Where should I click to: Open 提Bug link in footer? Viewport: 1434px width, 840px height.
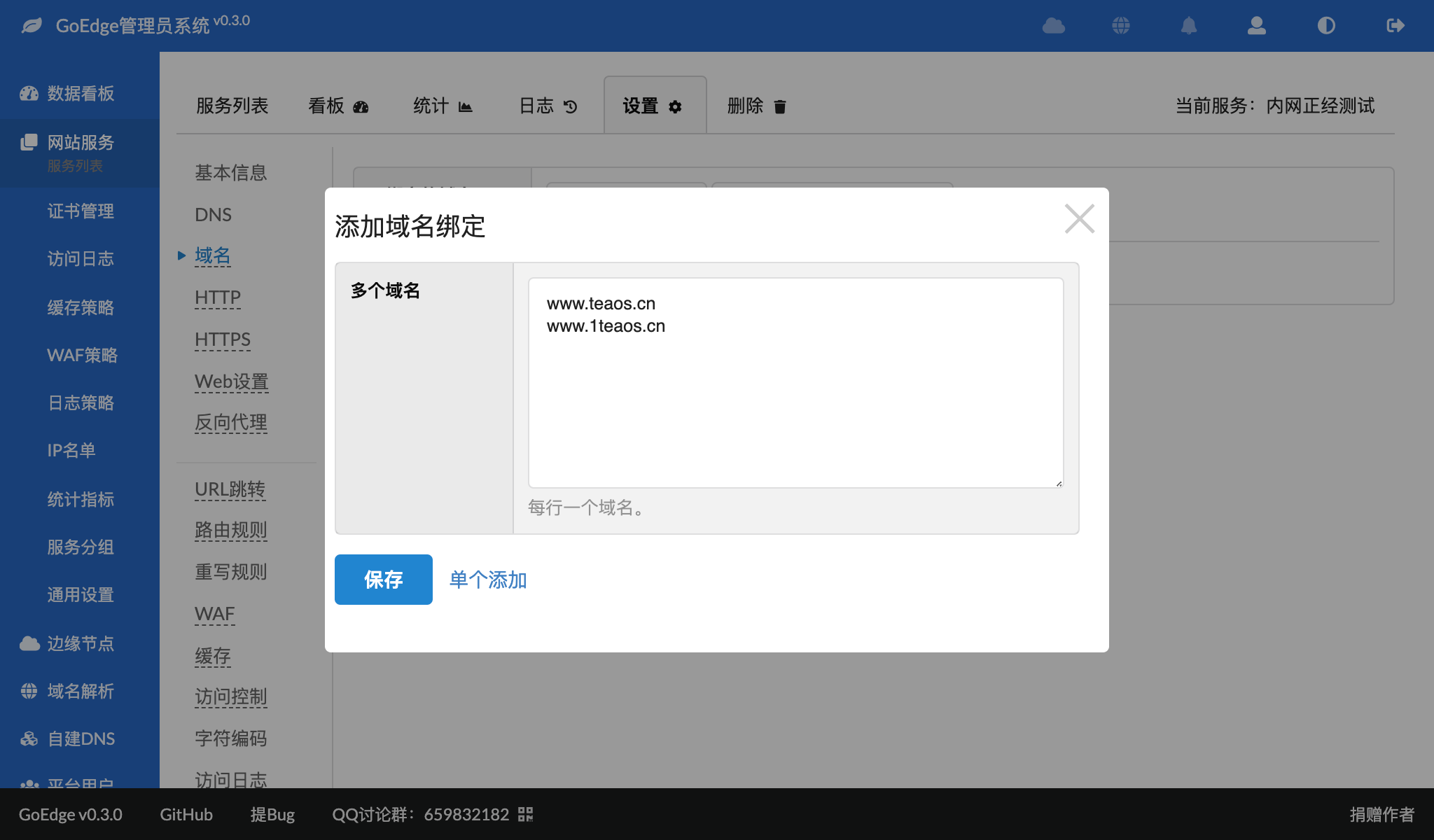[x=272, y=814]
